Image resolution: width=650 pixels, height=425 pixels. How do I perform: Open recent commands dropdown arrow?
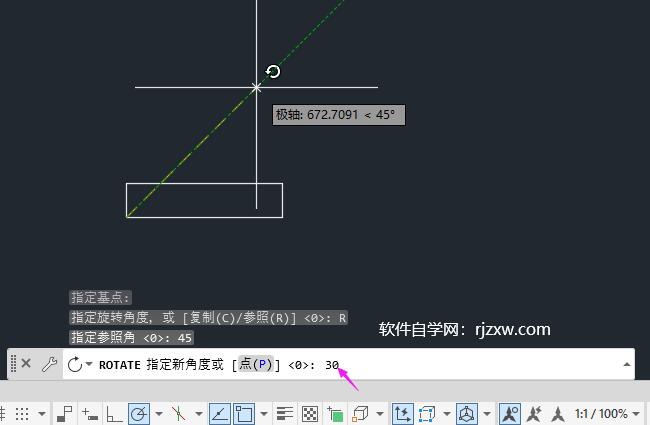click(89, 364)
